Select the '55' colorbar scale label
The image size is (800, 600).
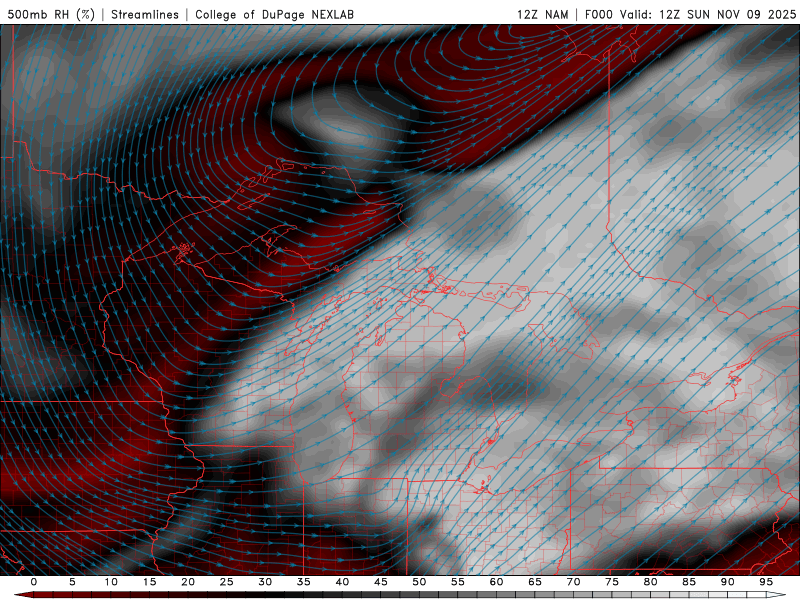(x=458, y=582)
